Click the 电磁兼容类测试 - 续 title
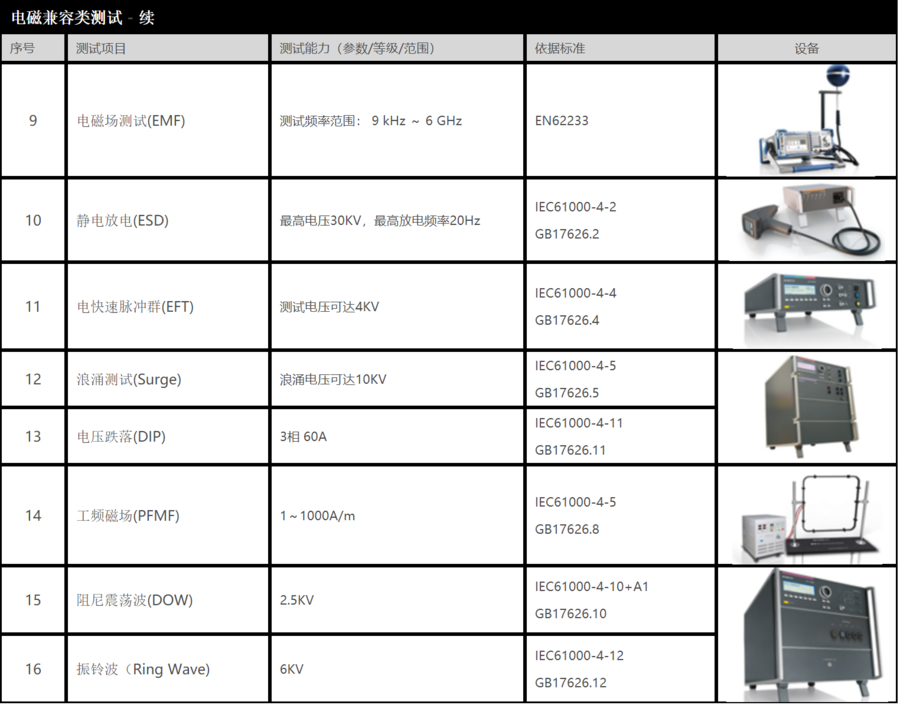900x705 pixels. (x=83, y=17)
